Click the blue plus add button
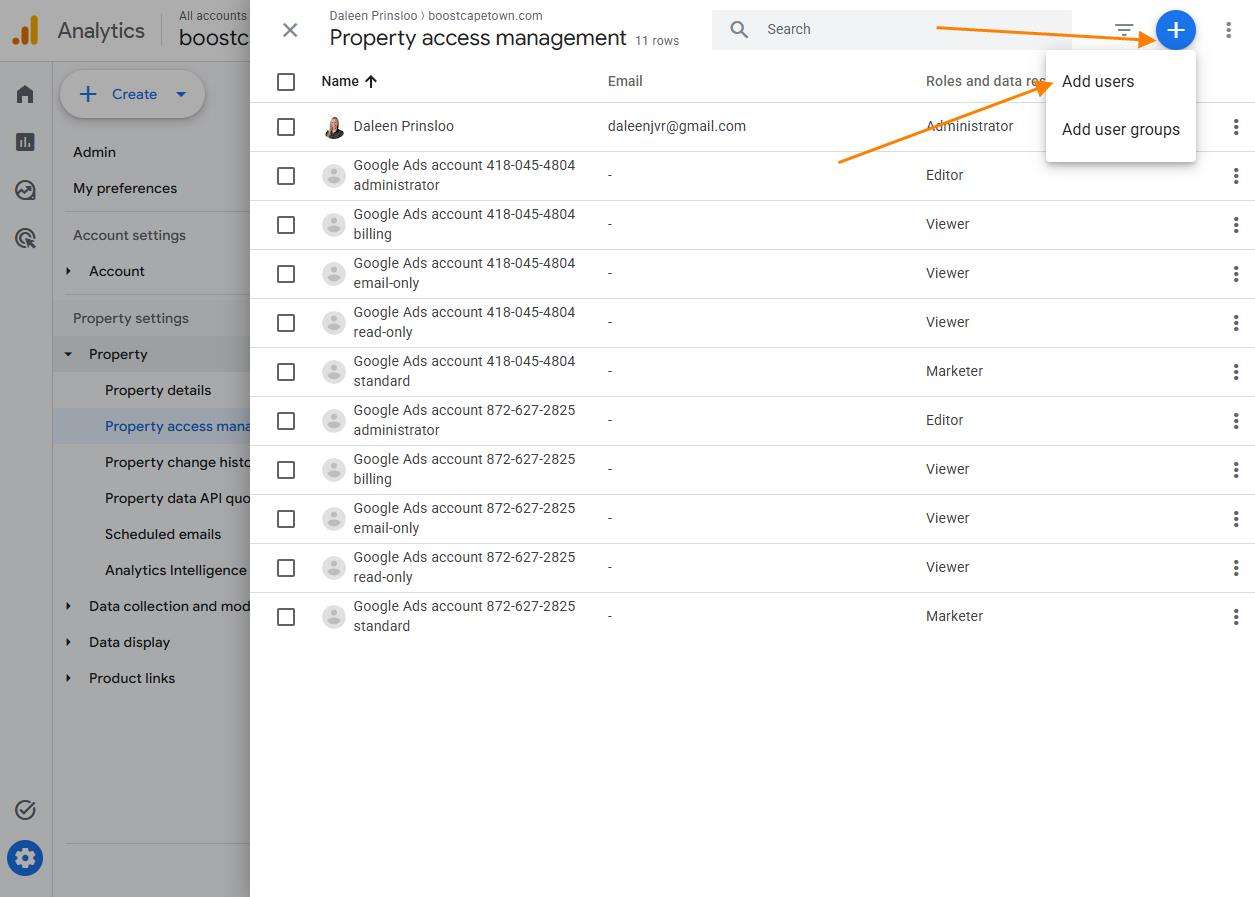The width and height of the screenshot is (1255, 897). (1175, 30)
